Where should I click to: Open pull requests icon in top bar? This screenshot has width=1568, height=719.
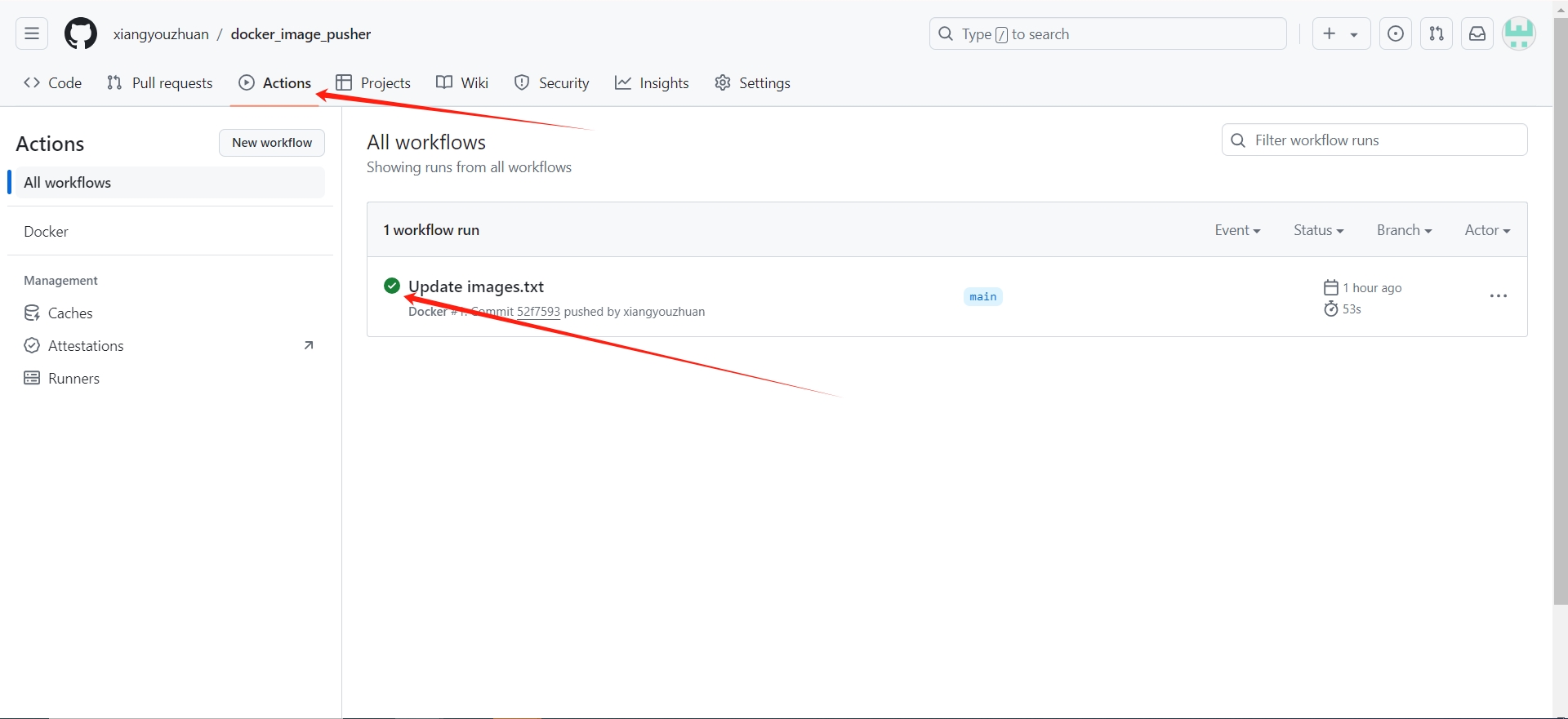(x=1437, y=33)
